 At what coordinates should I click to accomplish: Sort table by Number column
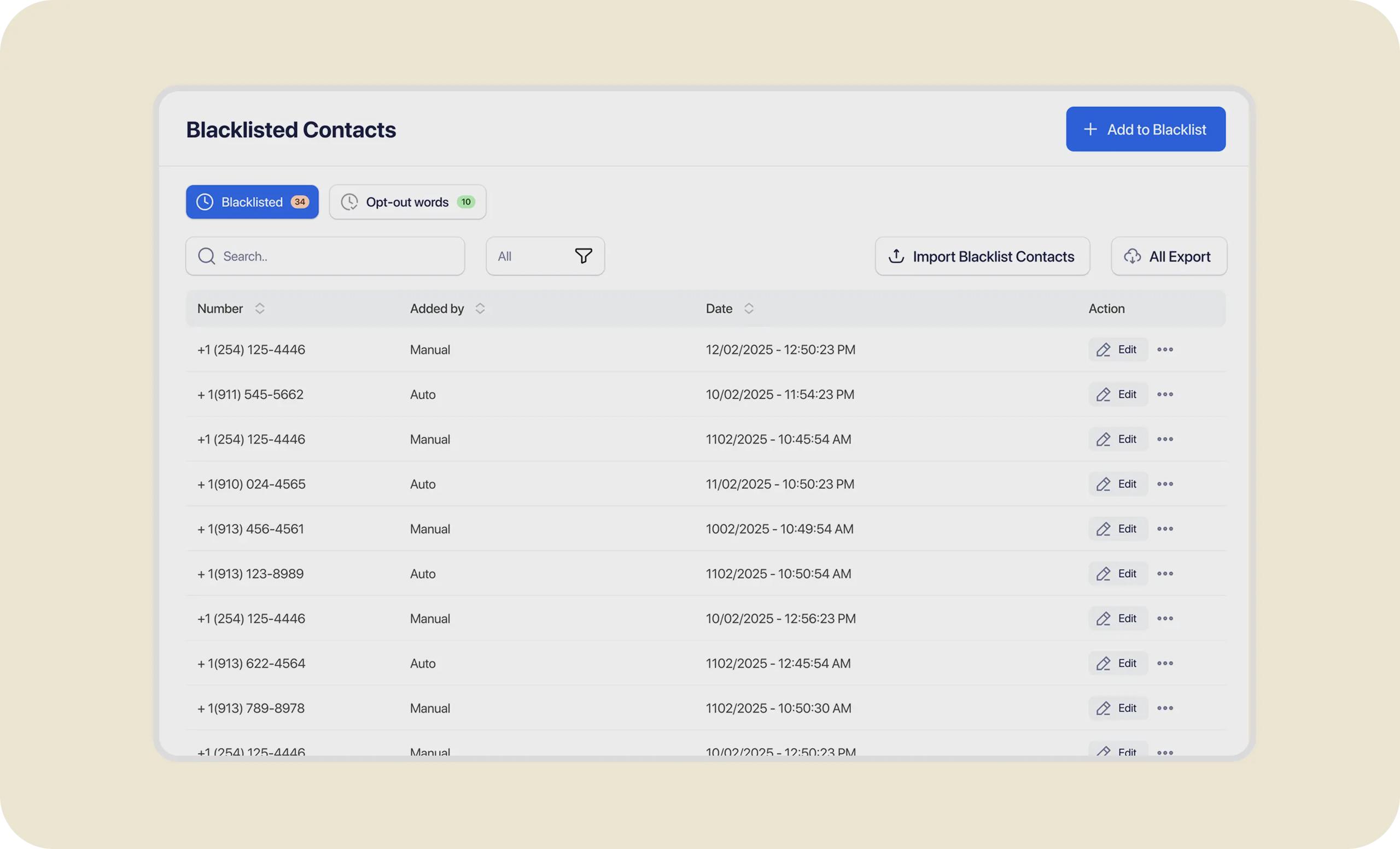pos(259,309)
